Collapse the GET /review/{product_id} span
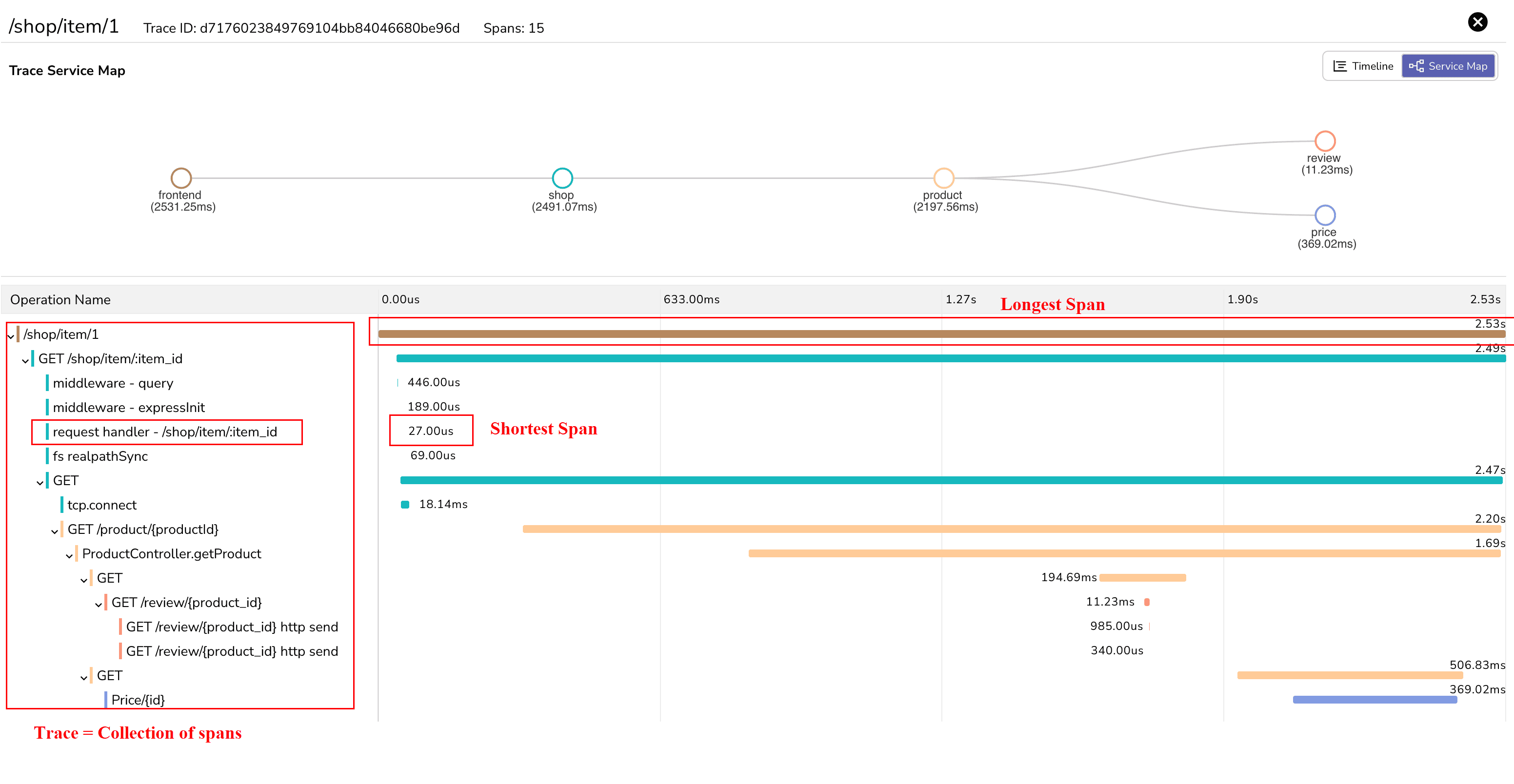This screenshot has width=1514, height=784. pos(99,604)
